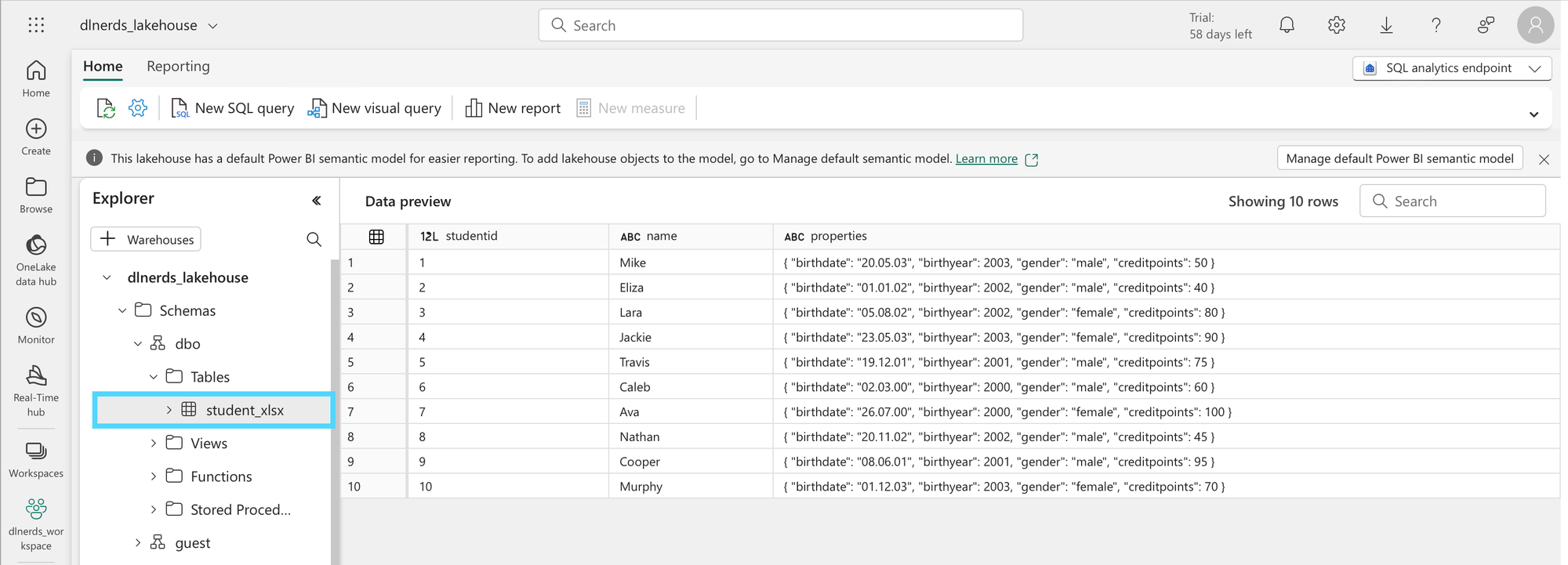
Task: Open the app launcher grid icon
Action: click(x=36, y=25)
